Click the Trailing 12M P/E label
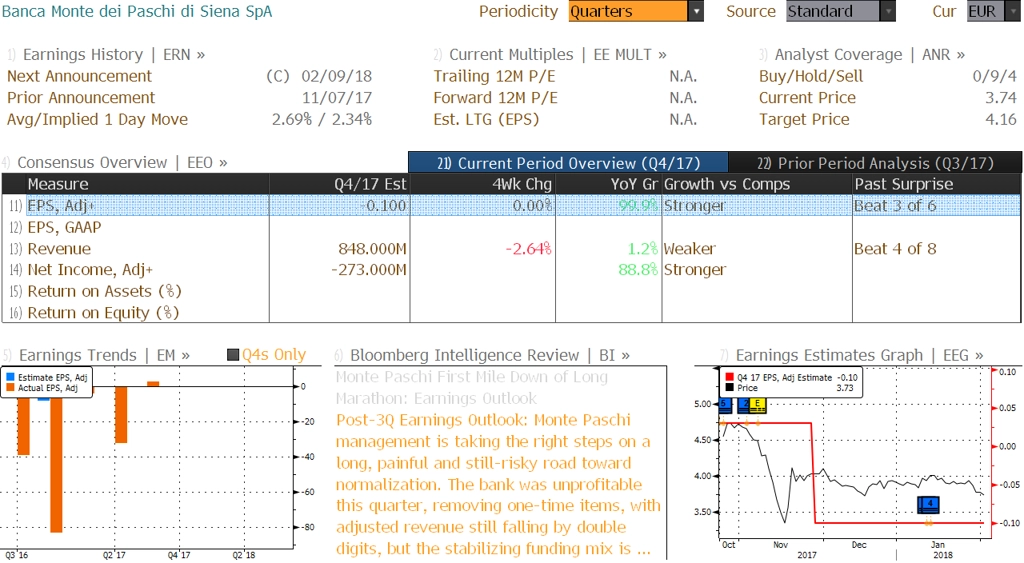 point(494,76)
